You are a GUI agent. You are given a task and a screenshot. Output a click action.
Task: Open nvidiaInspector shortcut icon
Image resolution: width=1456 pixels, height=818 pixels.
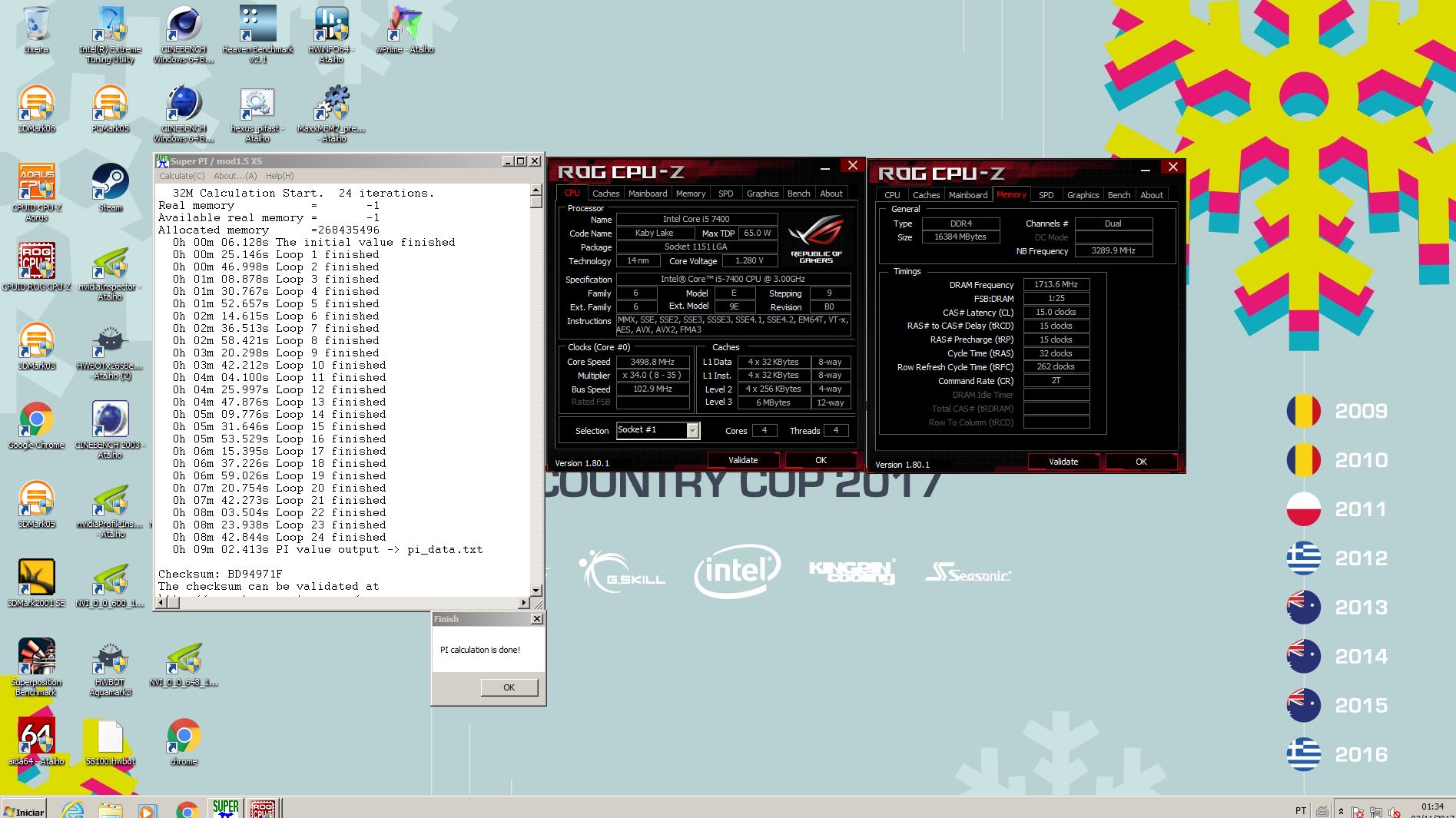click(110, 273)
